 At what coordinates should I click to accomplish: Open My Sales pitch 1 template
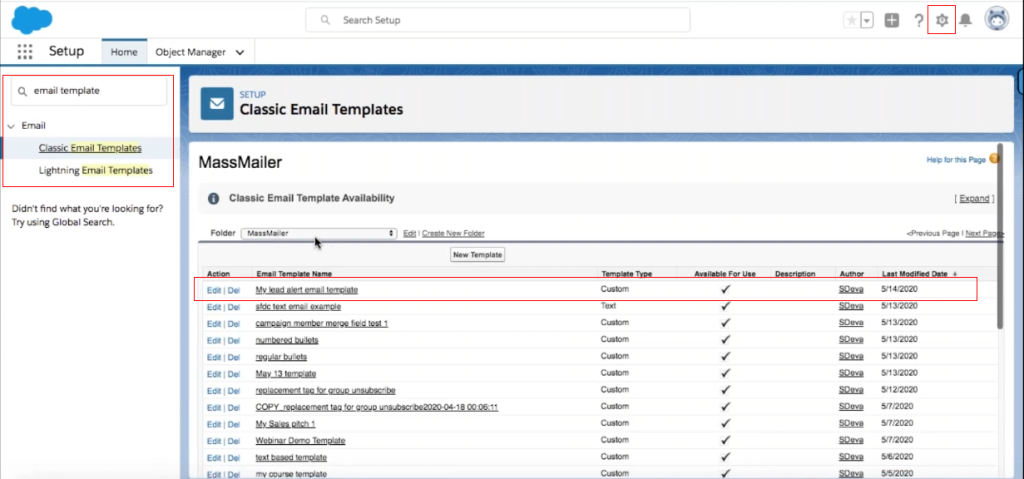pyautogui.click(x=285, y=424)
